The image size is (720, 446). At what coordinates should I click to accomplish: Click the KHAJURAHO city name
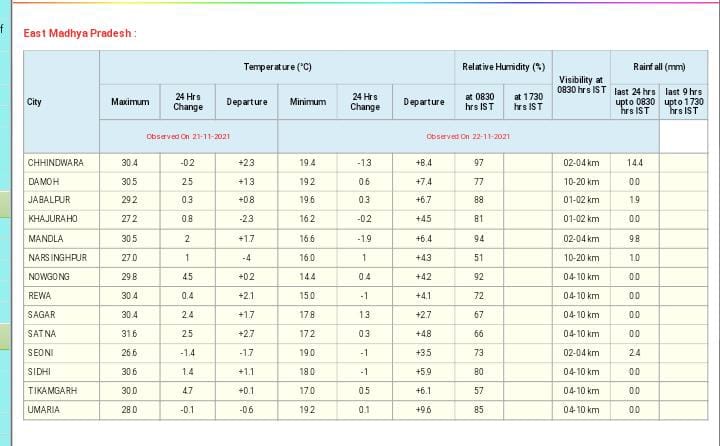click(52, 218)
